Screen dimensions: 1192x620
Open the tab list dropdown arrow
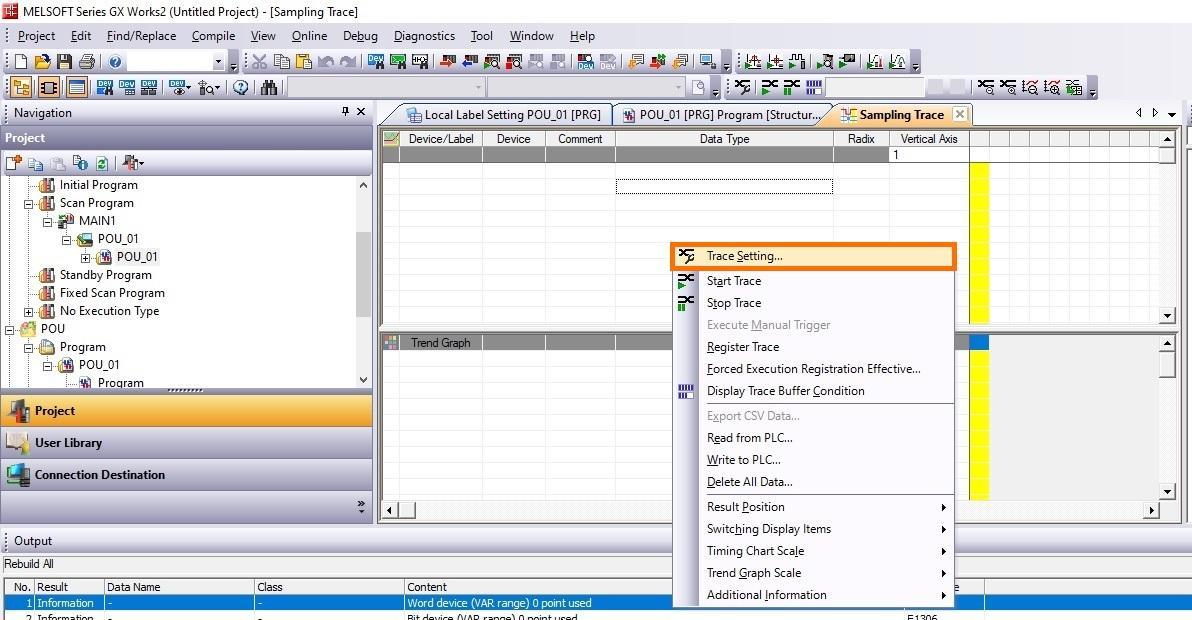(1171, 113)
